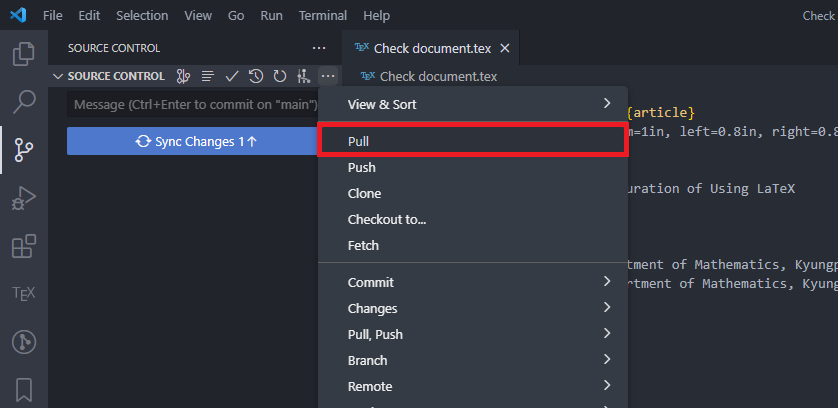The image size is (838, 408).
Task: Open the File menu
Action: [x=52, y=16]
